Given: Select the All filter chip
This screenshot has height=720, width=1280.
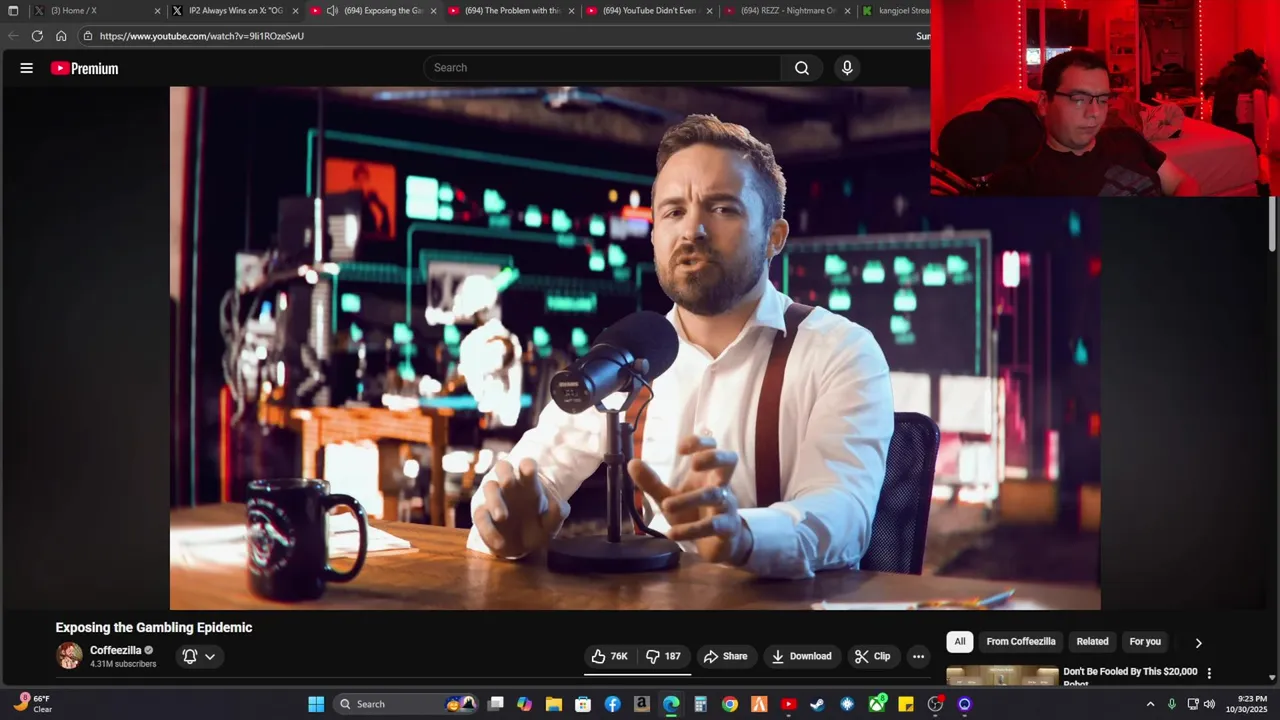Looking at the screenshot, I should point(960,642).
